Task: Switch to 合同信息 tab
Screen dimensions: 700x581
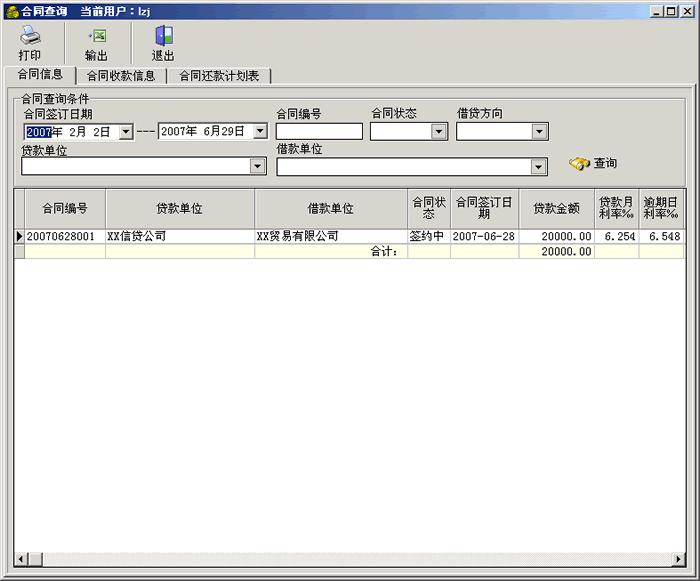Action: (40, 75)
